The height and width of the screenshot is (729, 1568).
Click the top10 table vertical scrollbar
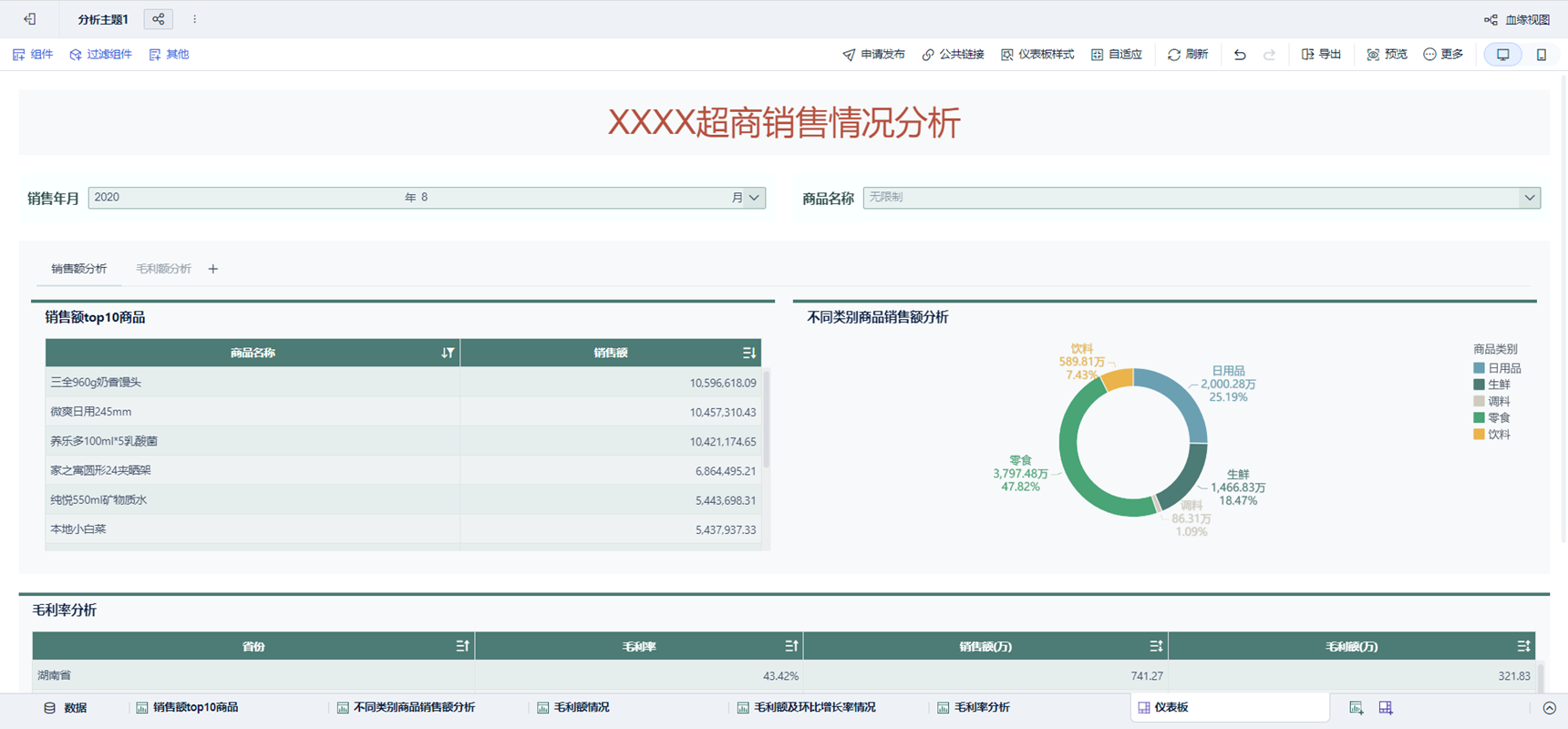click(767, 419)
